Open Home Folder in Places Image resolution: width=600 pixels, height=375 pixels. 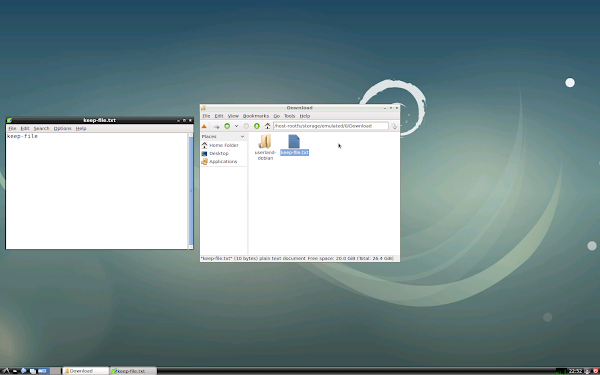tap(220, 145)
